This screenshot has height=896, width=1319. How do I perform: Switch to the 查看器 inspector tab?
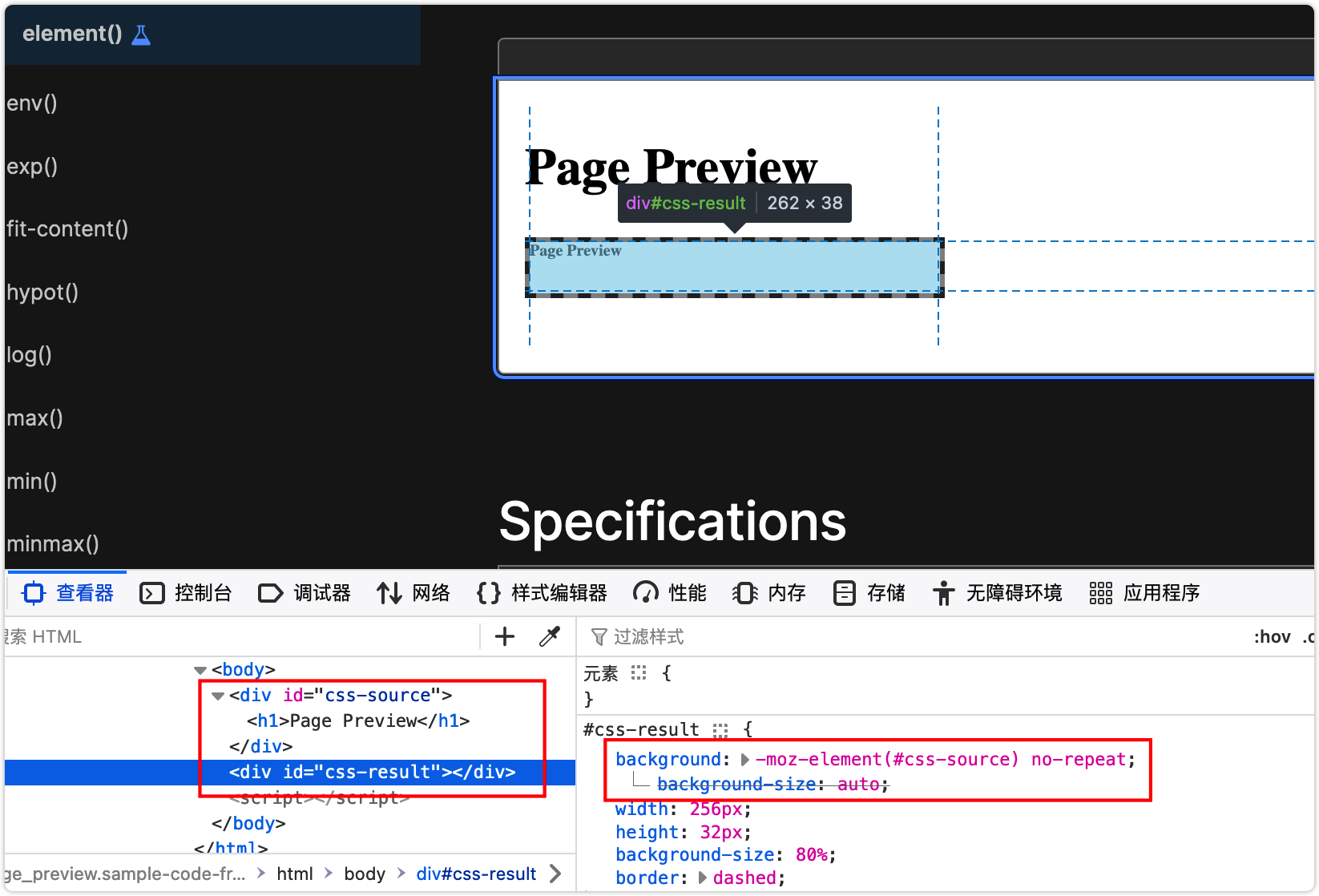69,593
